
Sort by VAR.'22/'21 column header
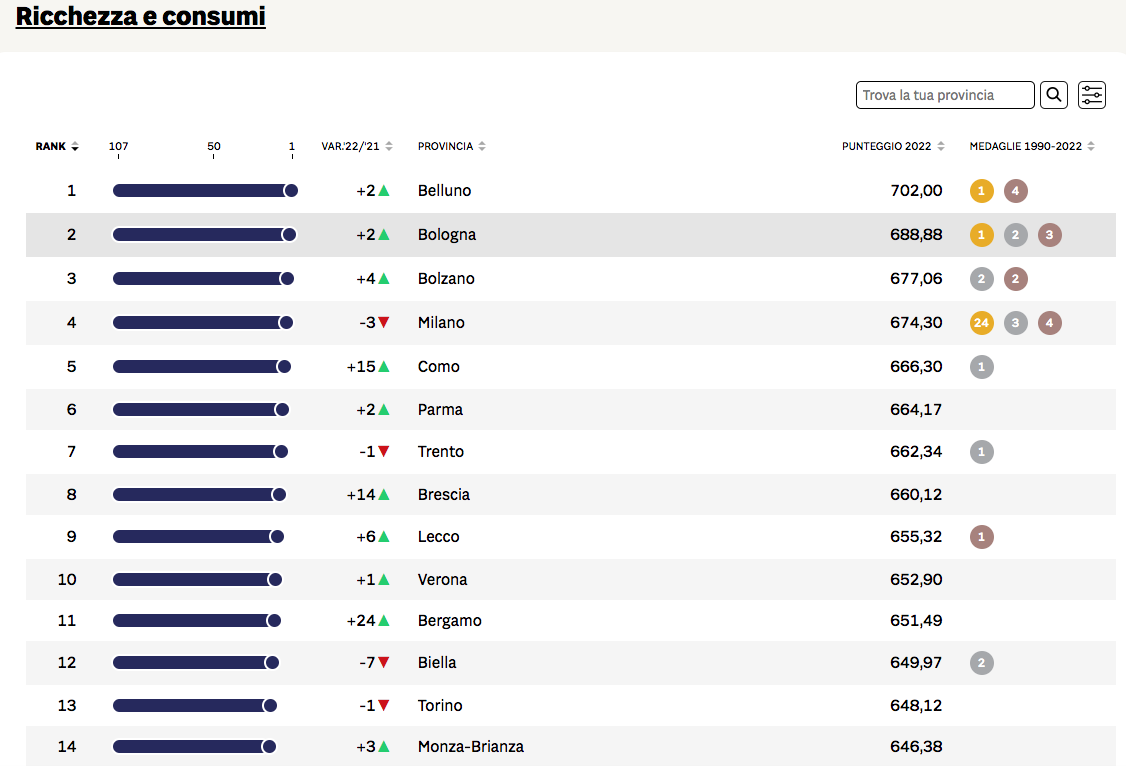357,146
